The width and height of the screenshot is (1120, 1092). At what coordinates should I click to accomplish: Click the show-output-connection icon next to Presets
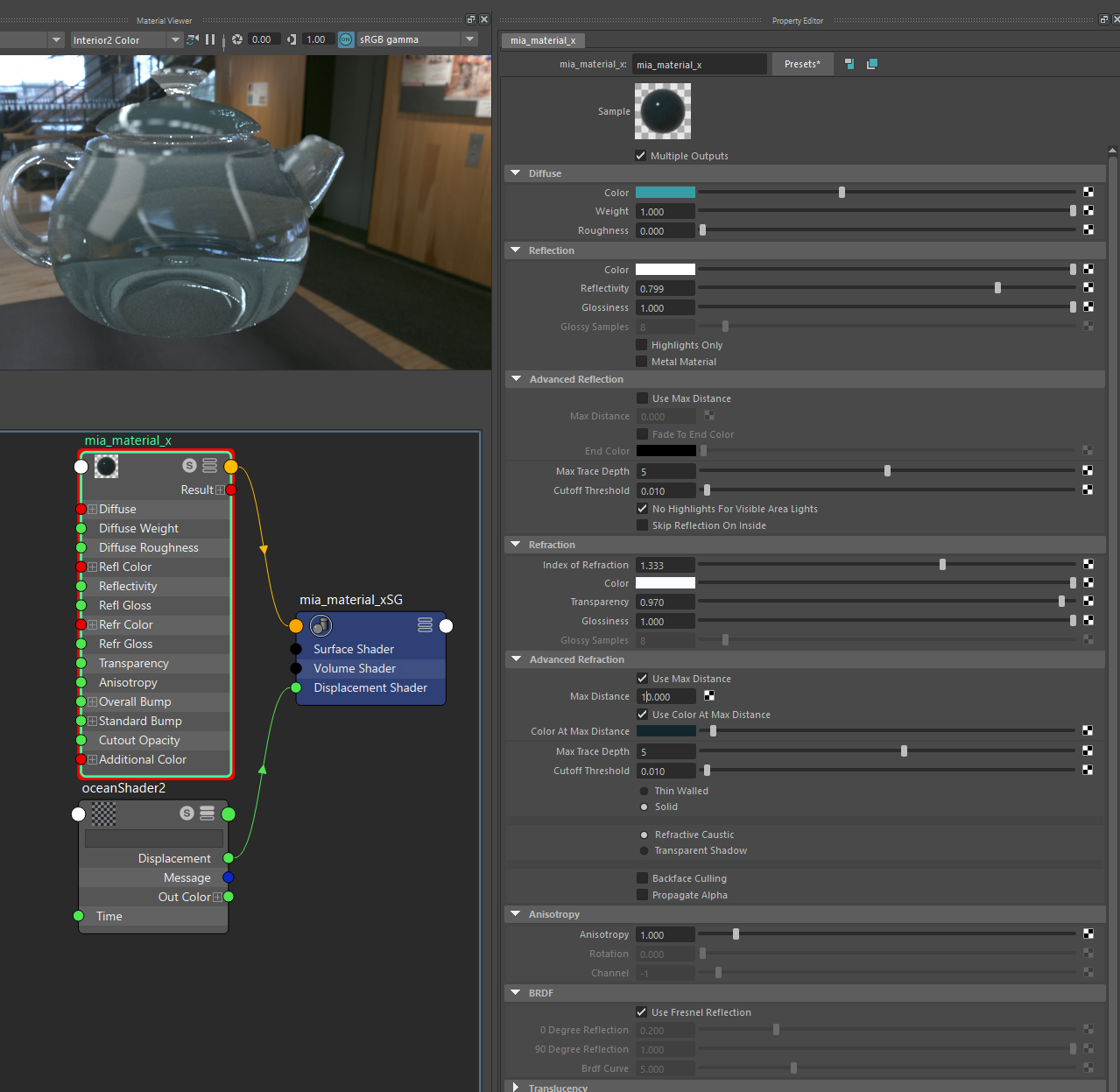849,64
